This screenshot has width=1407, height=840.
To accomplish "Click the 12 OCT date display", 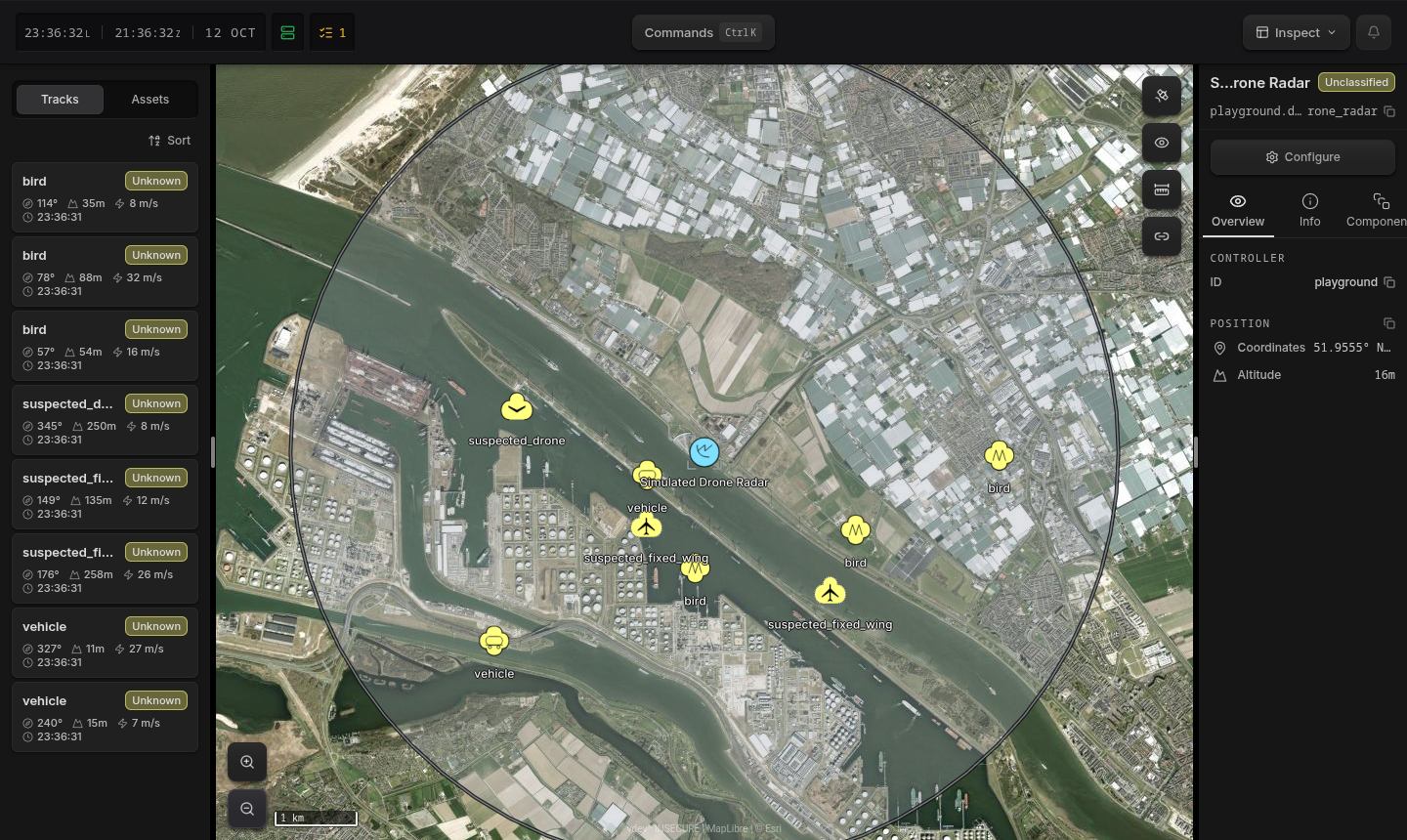I will (x=231, y=32).
